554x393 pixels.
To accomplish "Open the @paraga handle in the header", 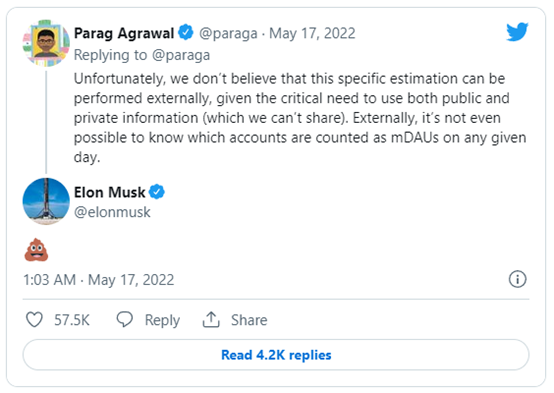I will coord(228,34).
